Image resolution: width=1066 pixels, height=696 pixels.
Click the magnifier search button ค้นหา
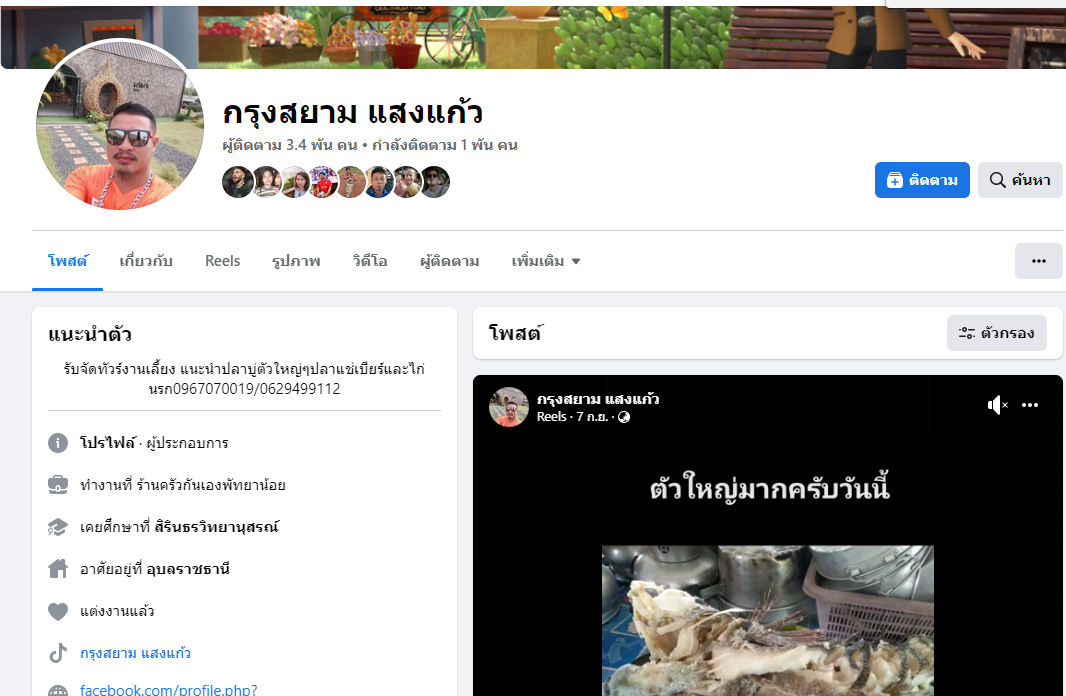pos(1020,180)
